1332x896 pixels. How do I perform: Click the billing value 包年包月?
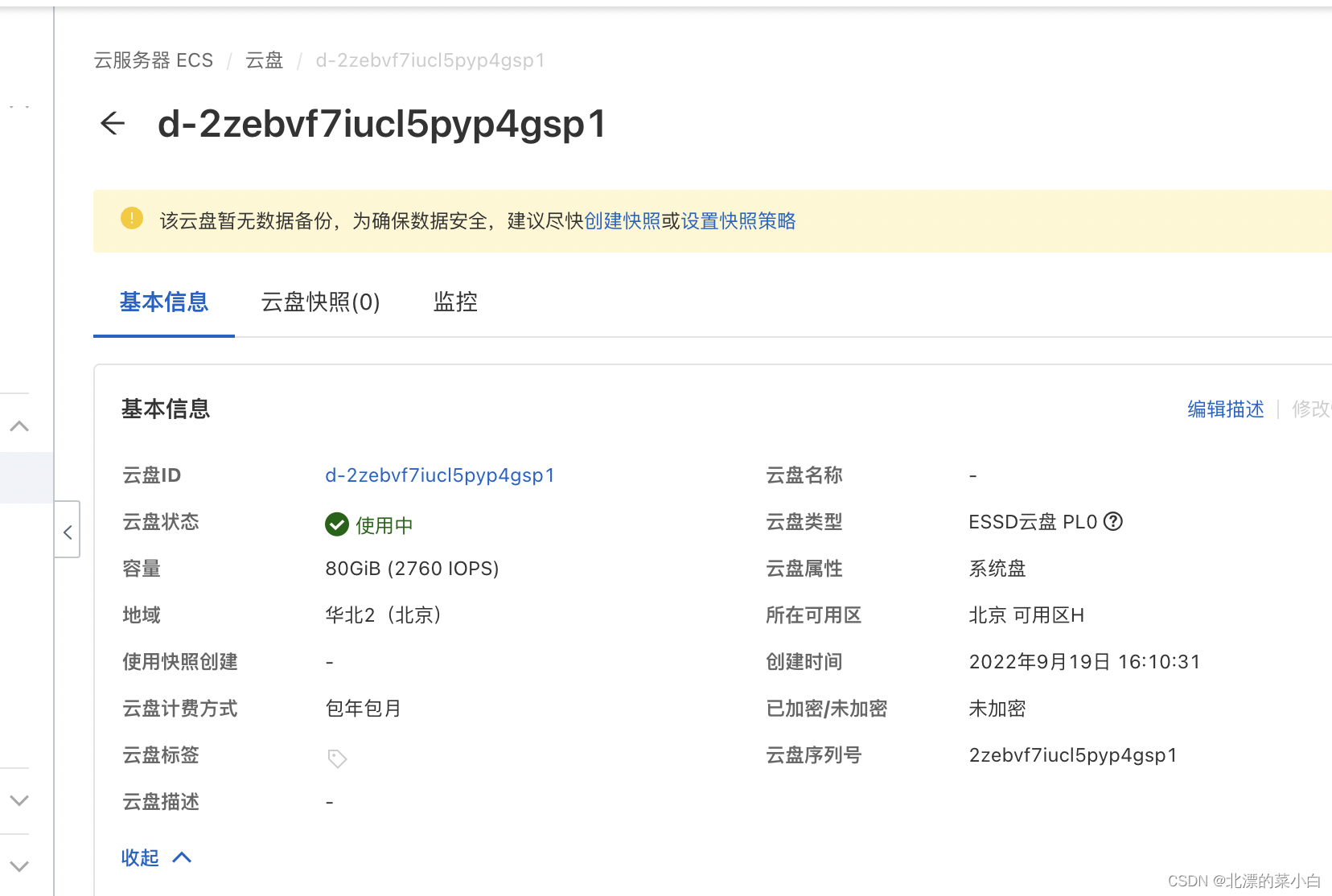point(364,709)
